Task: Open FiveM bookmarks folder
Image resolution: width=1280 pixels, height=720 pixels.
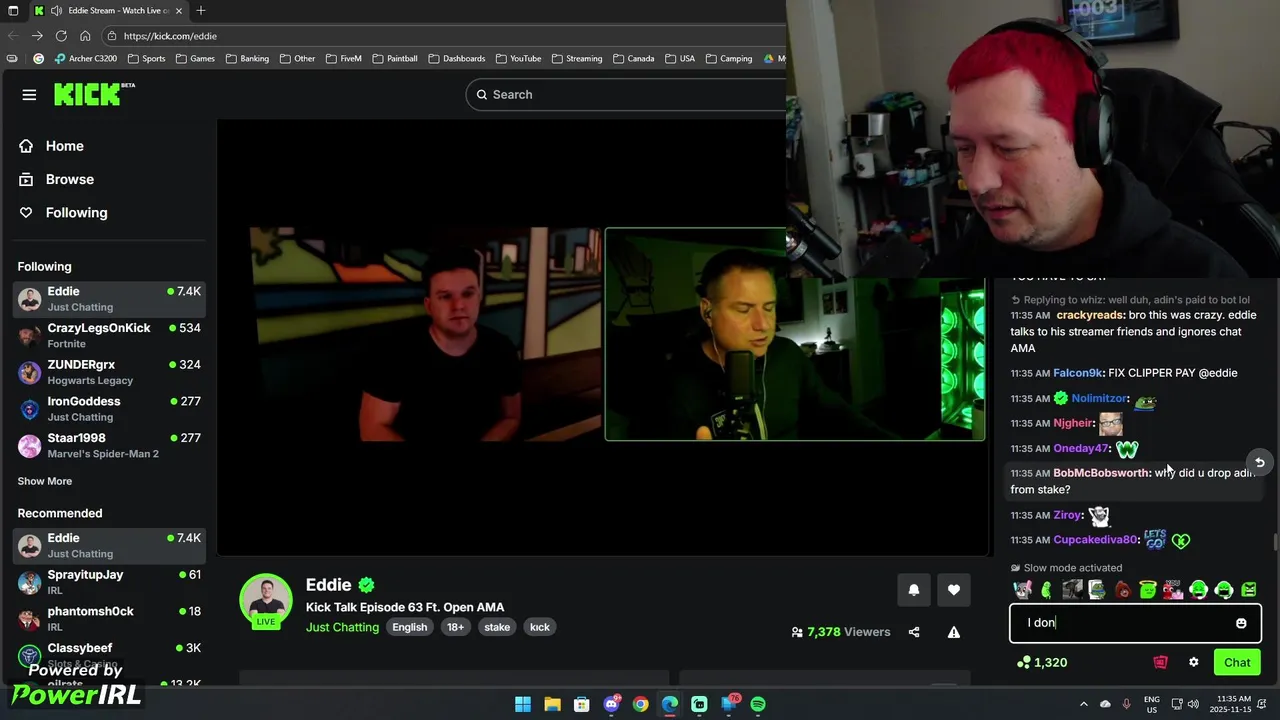Action: tap(343, 59)
